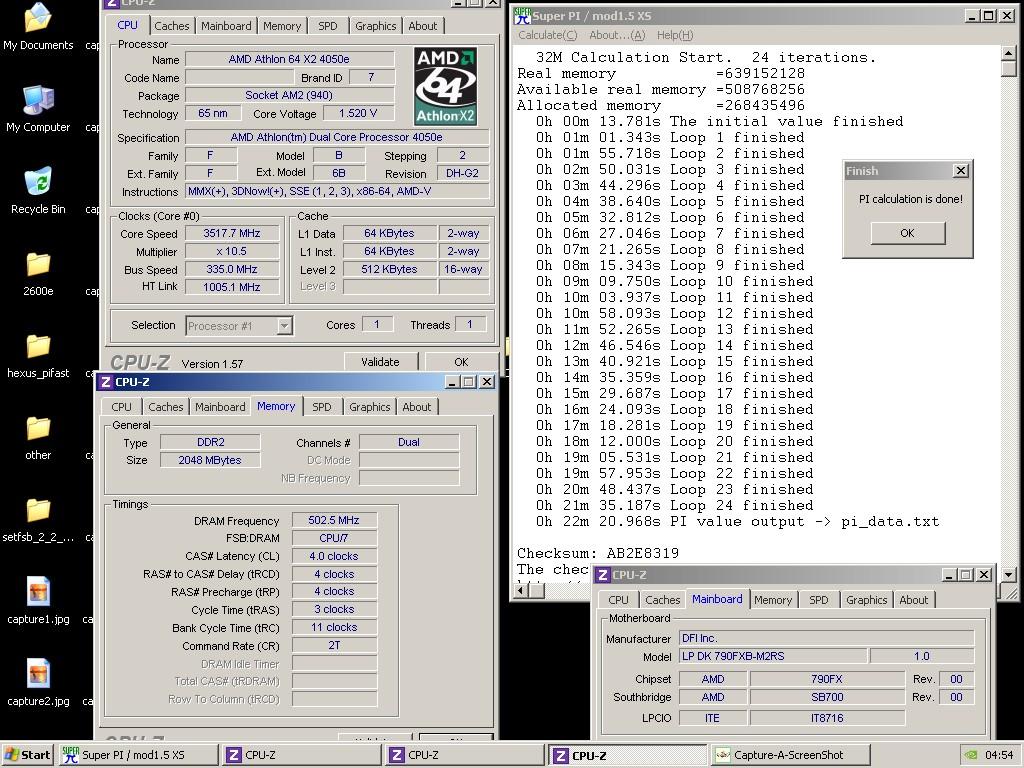Open SPD tab in top CPU-Z window
This screenshot has width=1024, height=768.
[x=328, y=26]
